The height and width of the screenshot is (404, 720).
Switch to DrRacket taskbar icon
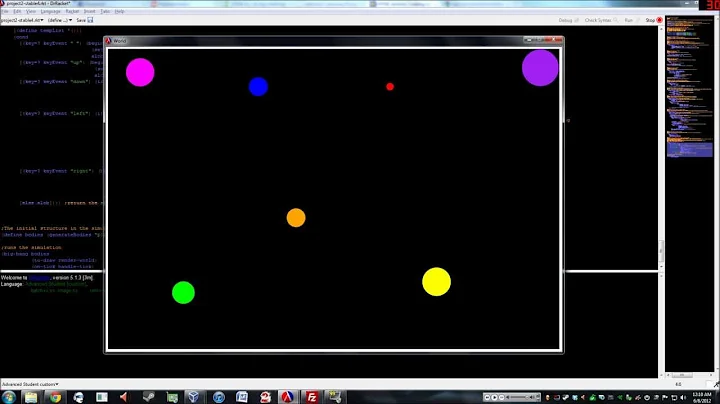pyautogui.click(x=287, y=397)
